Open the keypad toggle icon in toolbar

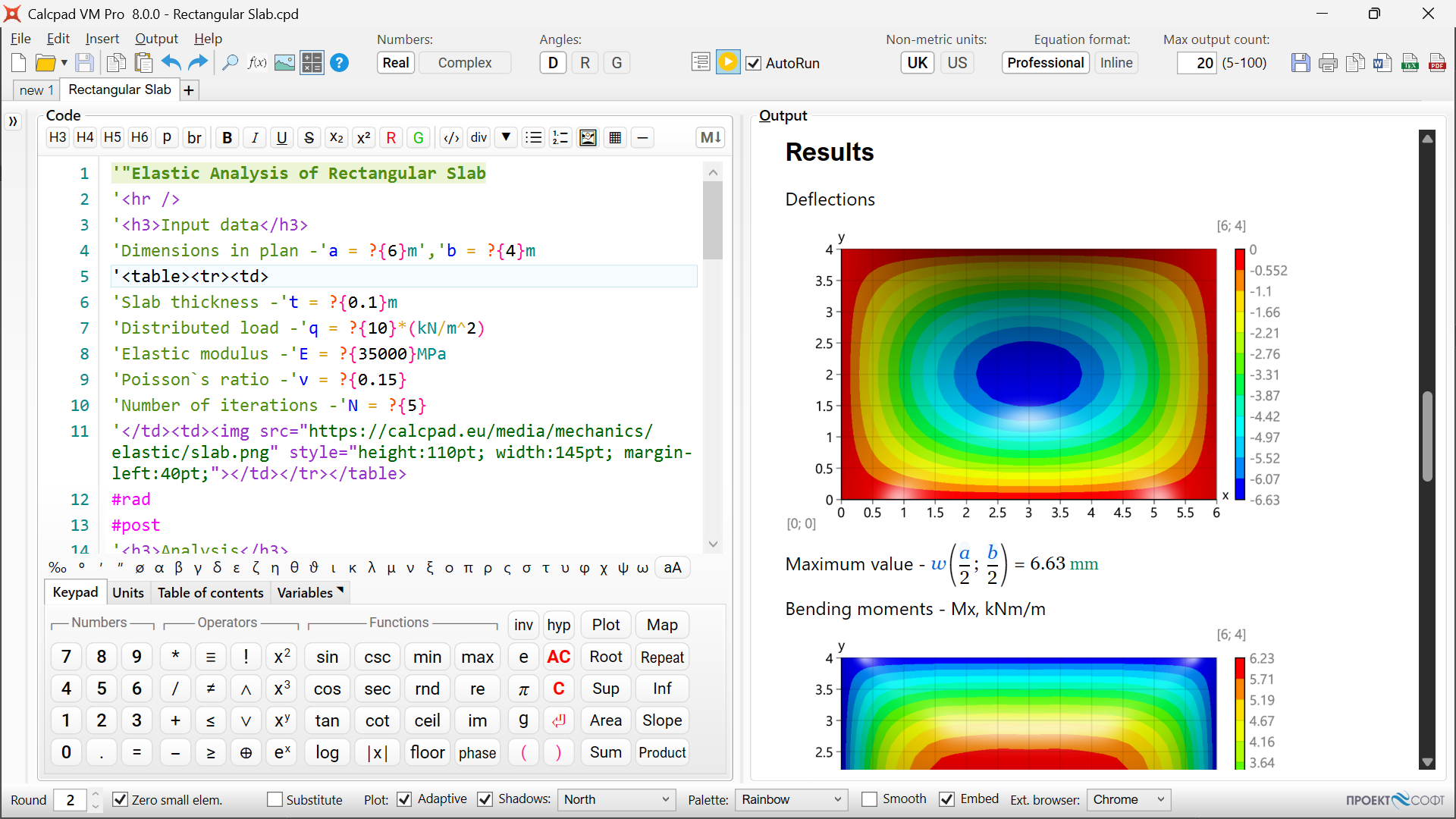point(312,63)
